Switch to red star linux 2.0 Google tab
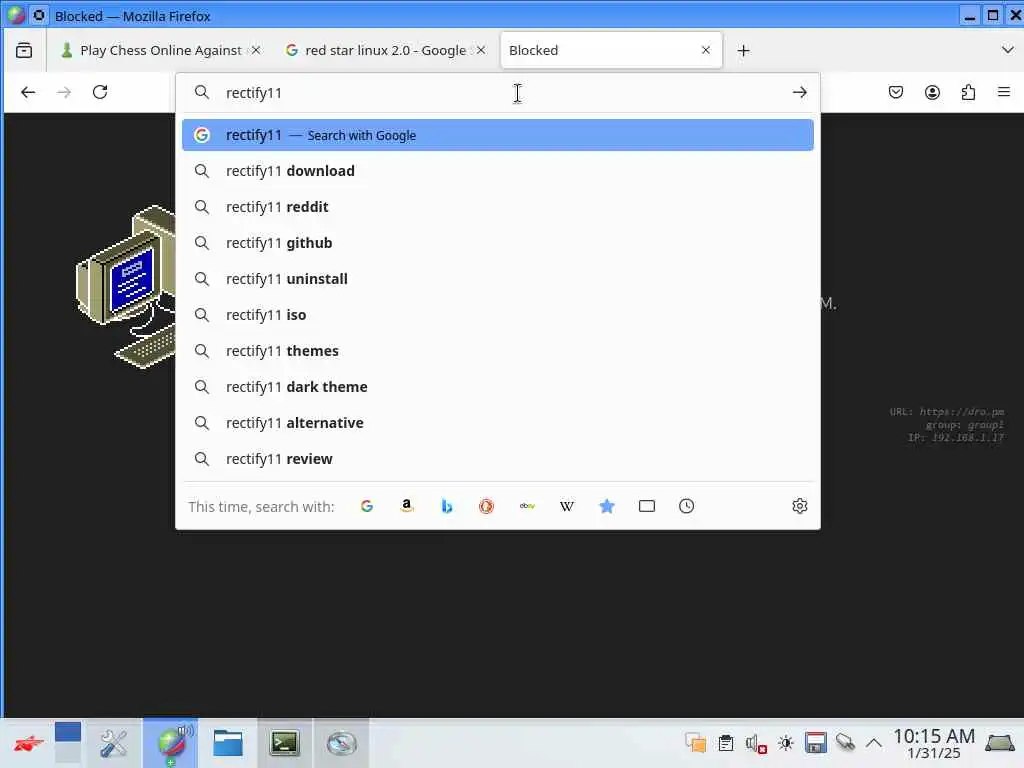 (385, 50)
